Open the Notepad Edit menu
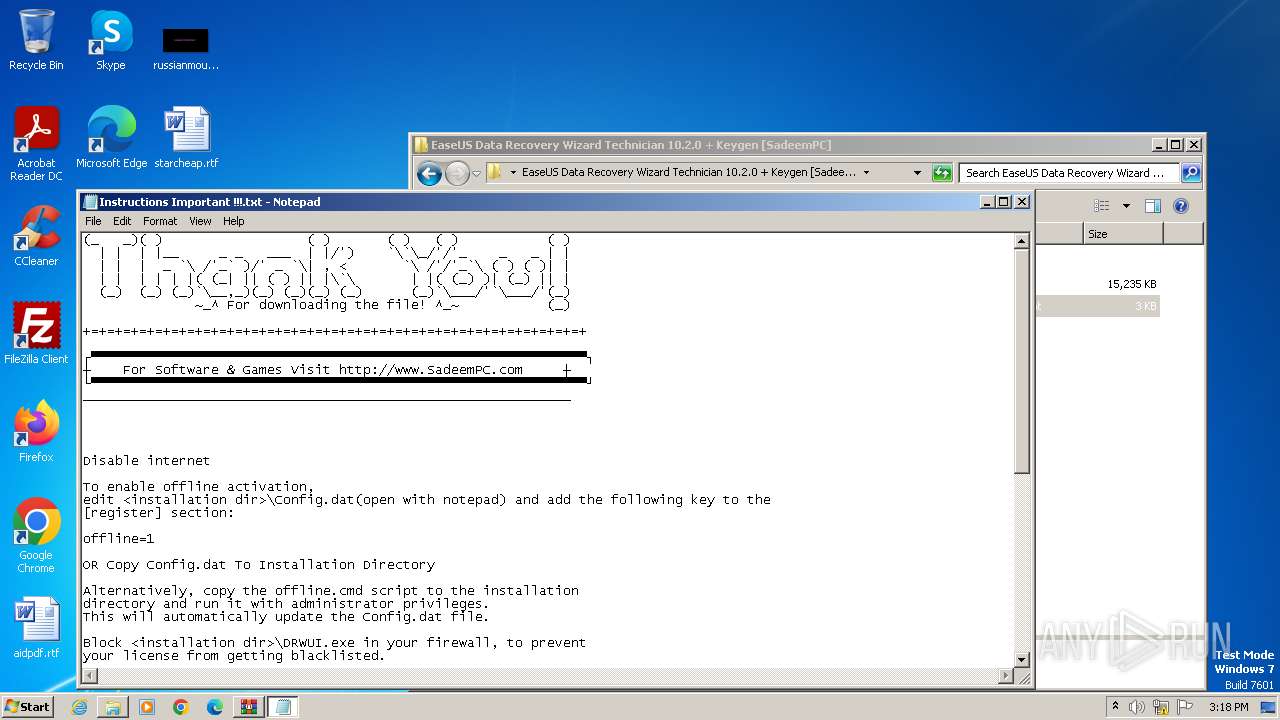This screenshot has height=720, width=1280. [x=122, y=221]
